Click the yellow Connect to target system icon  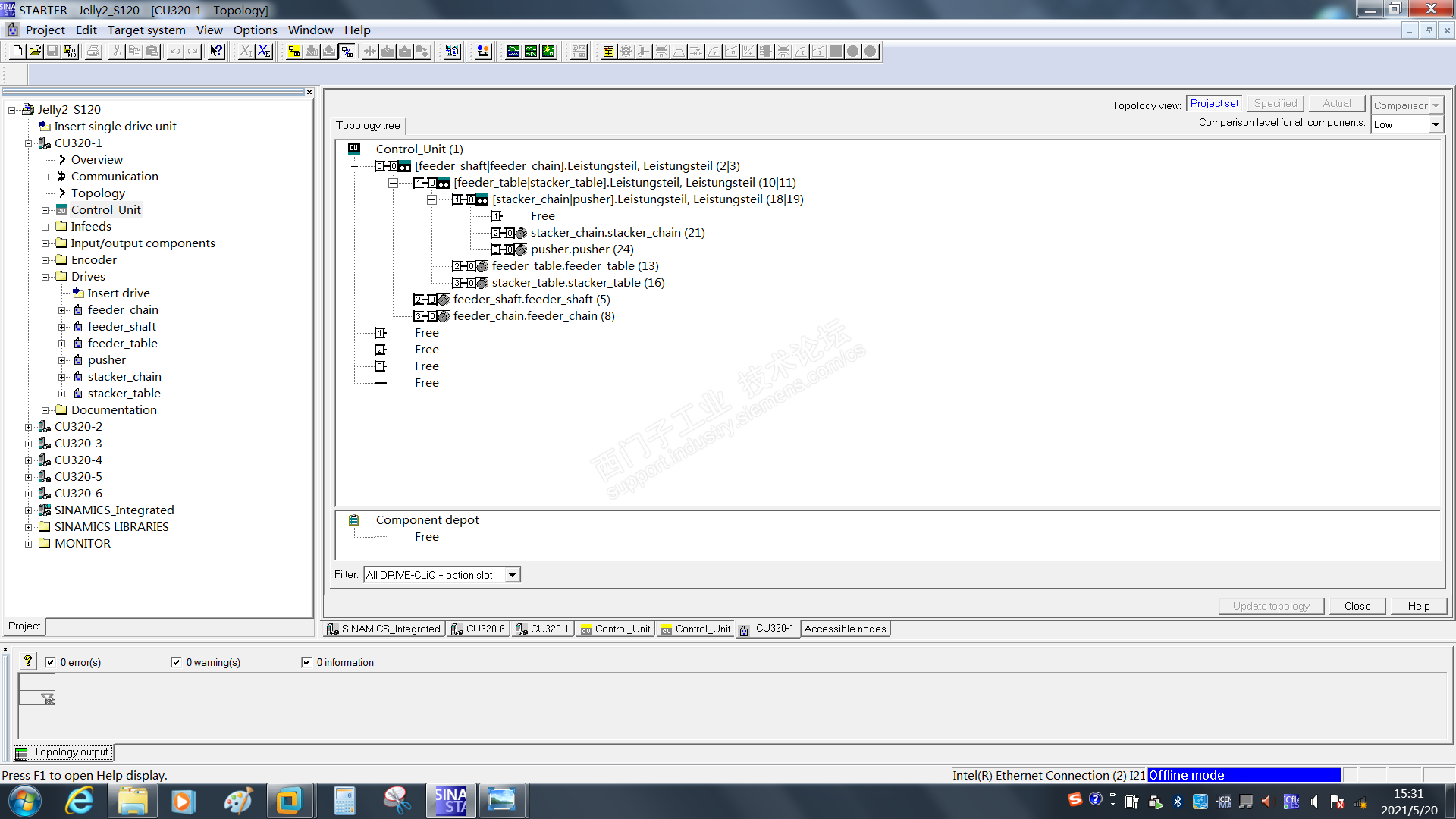coord(293,52)
